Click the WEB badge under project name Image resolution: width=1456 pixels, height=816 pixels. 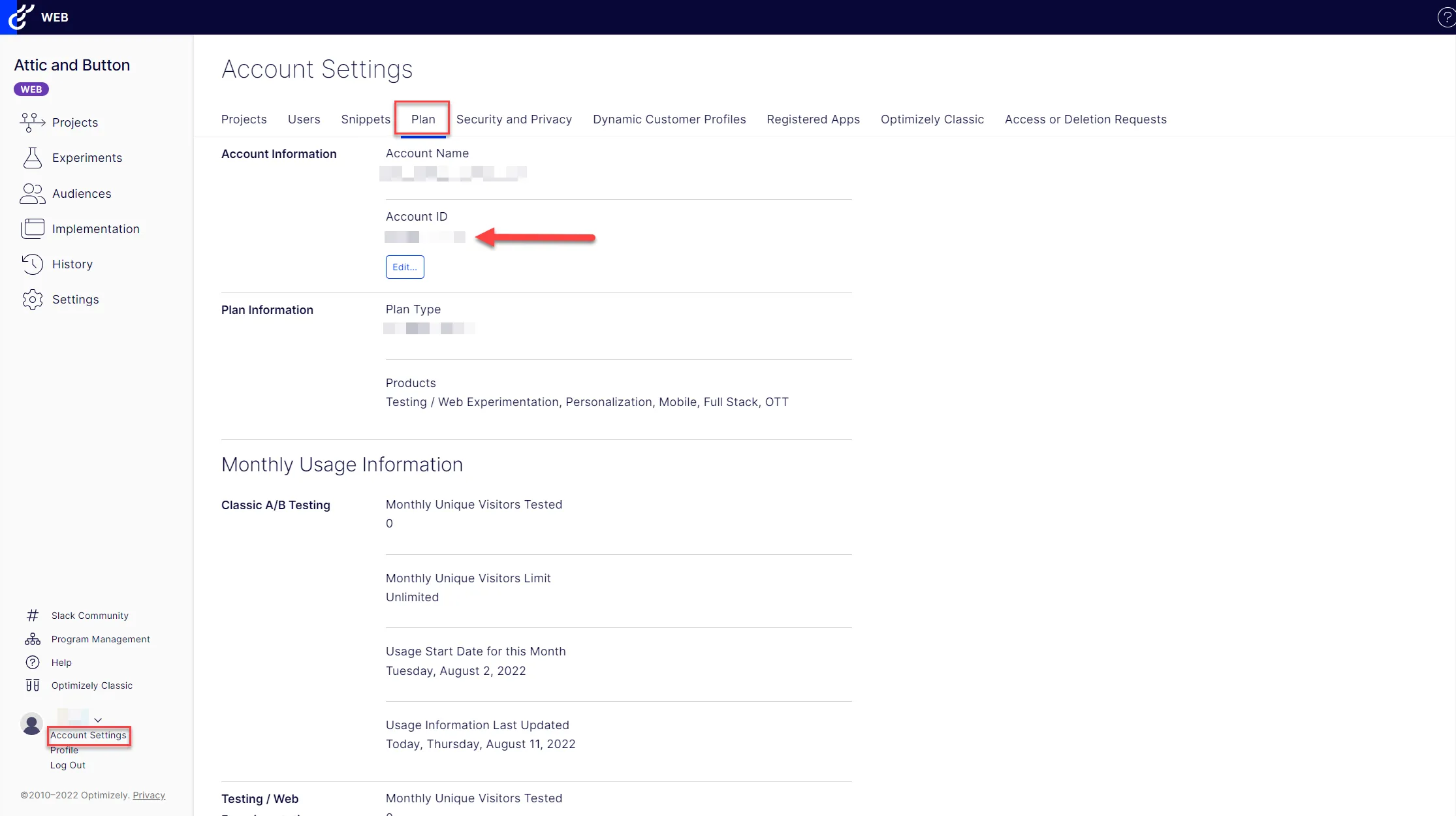coord(31,89)
